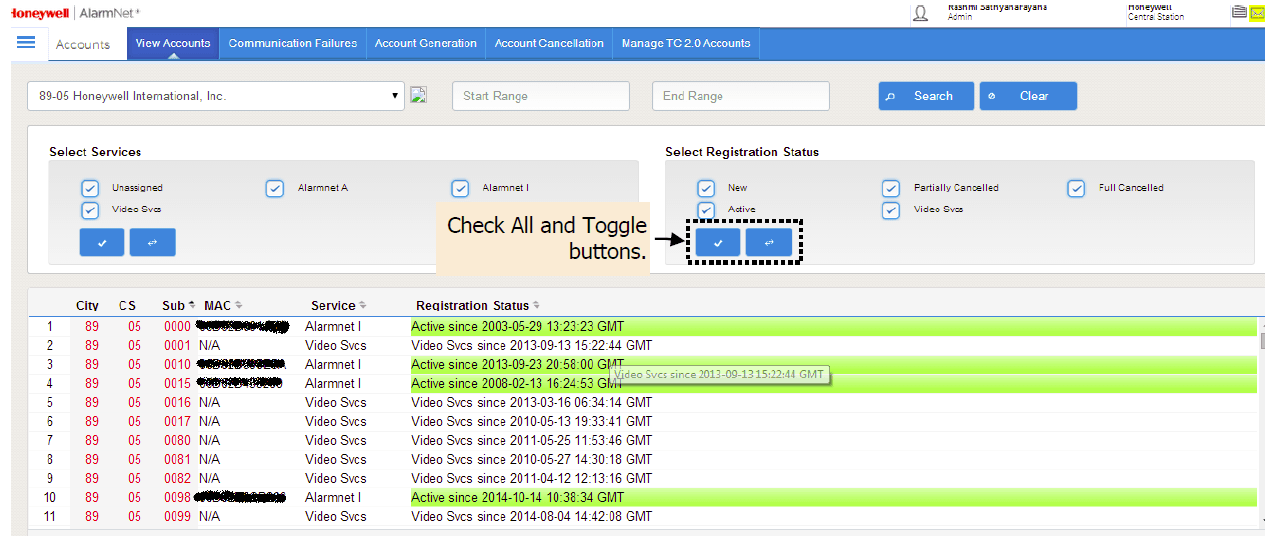This screenshot has width=1265, height=536.
Task: Toggle the Alarmnet A checkbox
Action: coord(275,188)
